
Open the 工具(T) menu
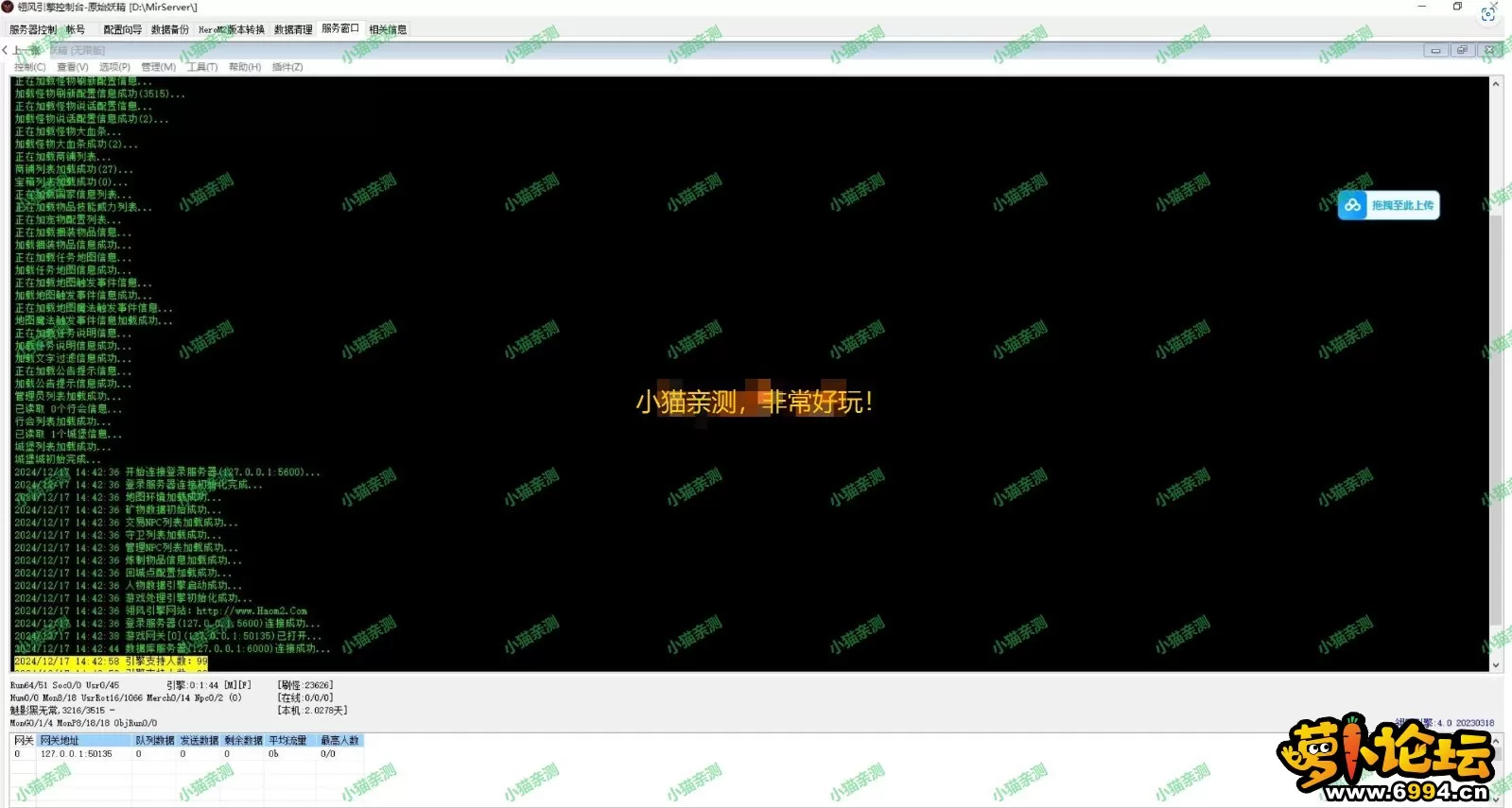[x=201, y=67]
